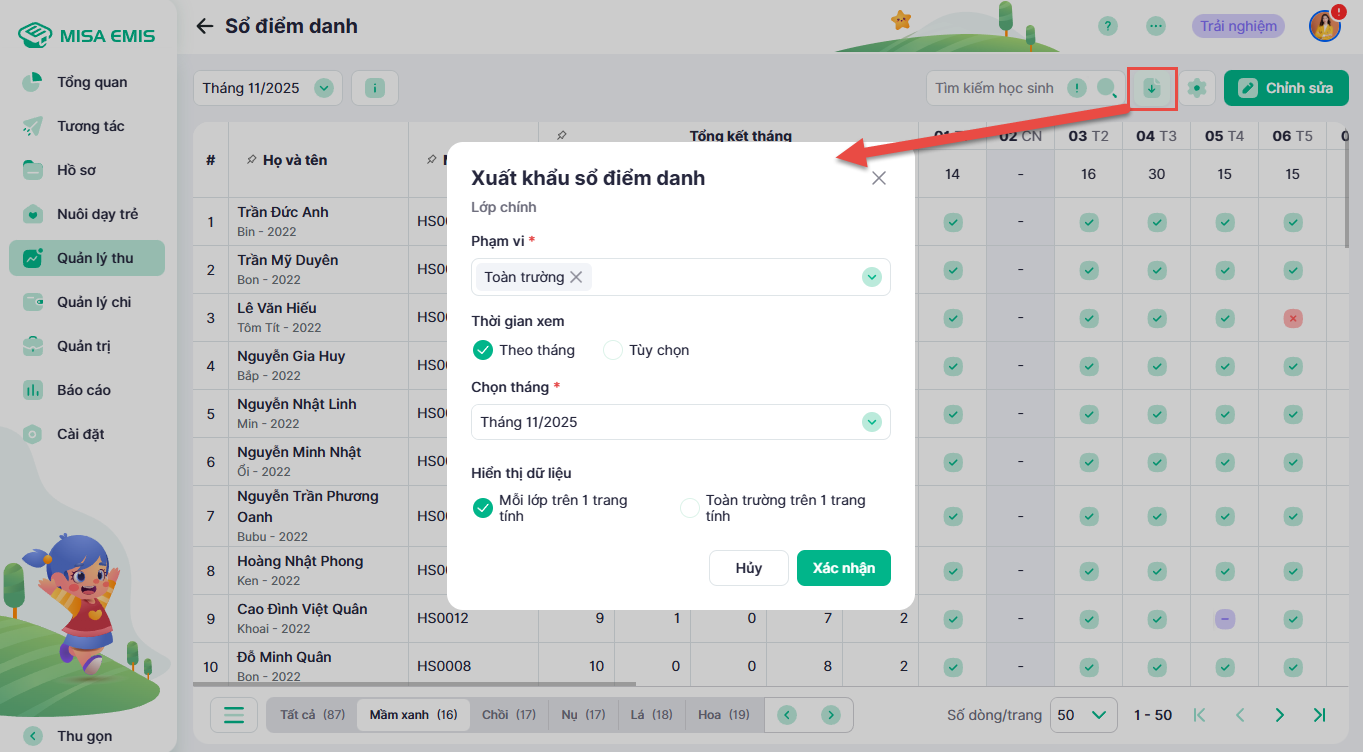The width and height of the screenshot is (1363, 752).
Task: Click the back arrow beside Sổ điểm danh
Action: click(x=205, y=26)
